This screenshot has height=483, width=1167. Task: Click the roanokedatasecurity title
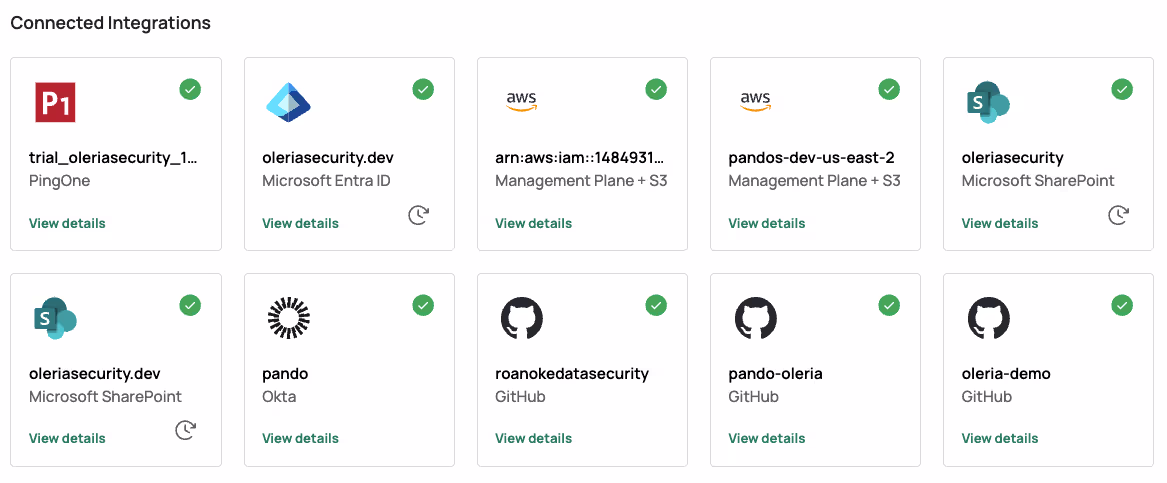tap(572, 374)
